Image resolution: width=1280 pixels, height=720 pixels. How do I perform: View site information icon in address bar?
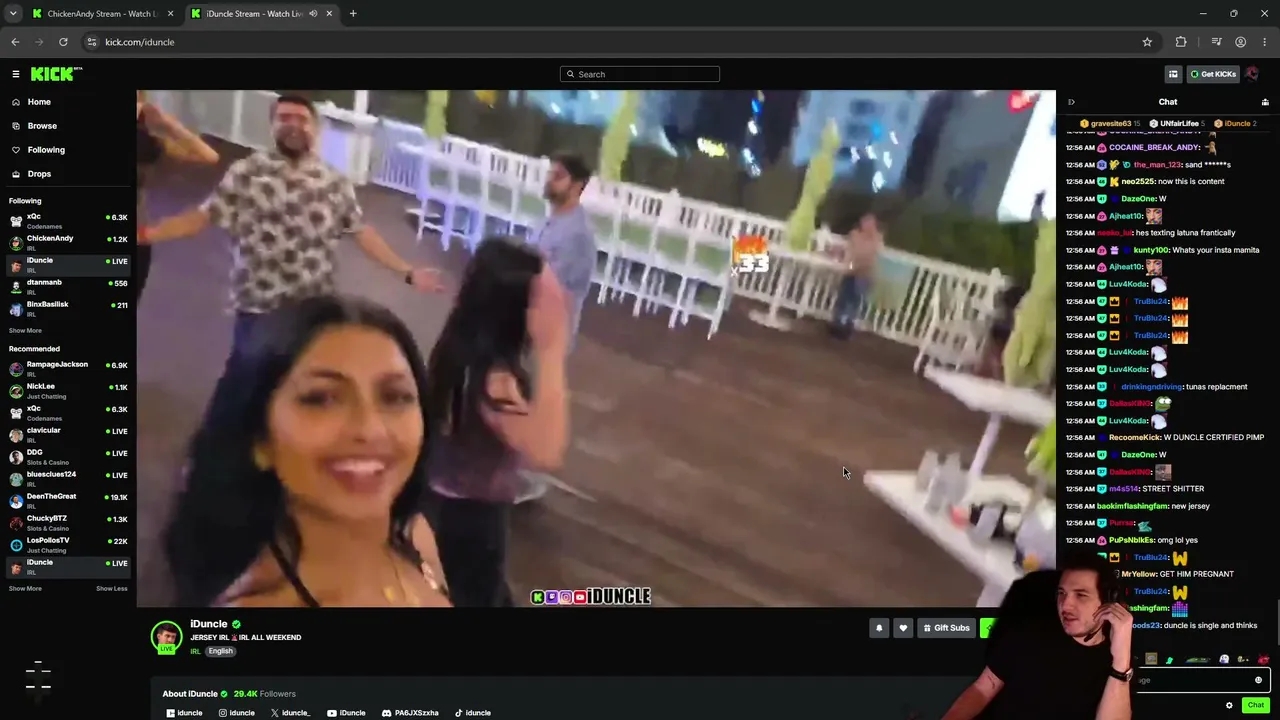click(91, 42)
